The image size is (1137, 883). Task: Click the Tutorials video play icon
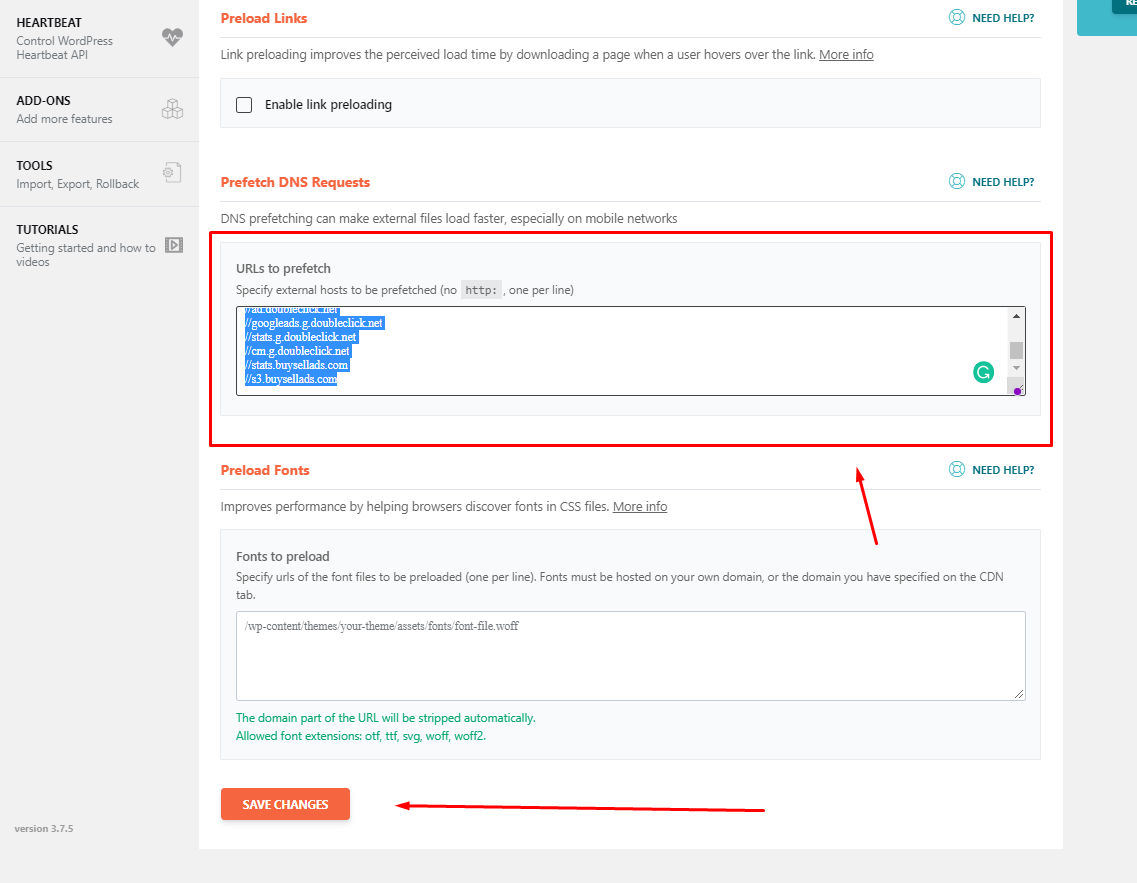point(173,245)
